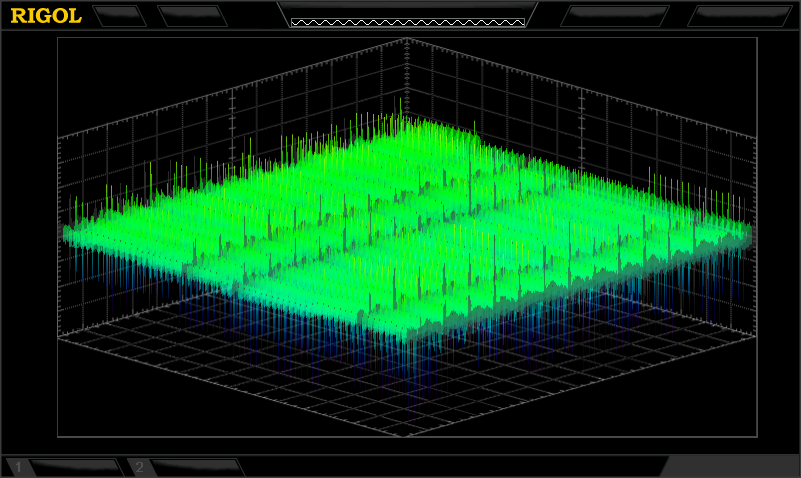Screen dimensions: 801x478
Task: Click the empty status box beside RIGOL logo
Action: click(x=120, y=16)
